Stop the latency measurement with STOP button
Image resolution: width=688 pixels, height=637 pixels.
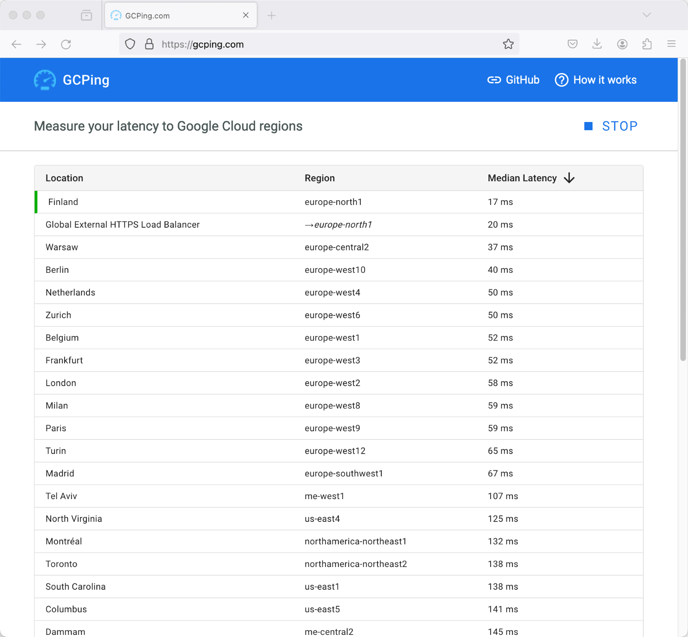coord(610,126)
